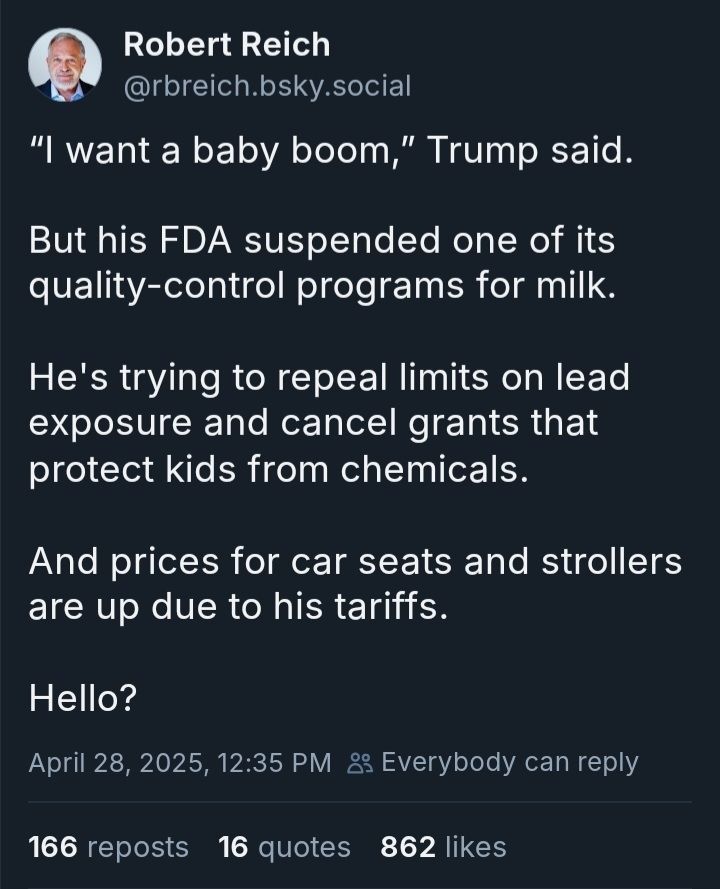Image resolution: width=720 pixels, height=889 pixels.
Task: Click the divider line above post stats
Action: click(360, 802)
